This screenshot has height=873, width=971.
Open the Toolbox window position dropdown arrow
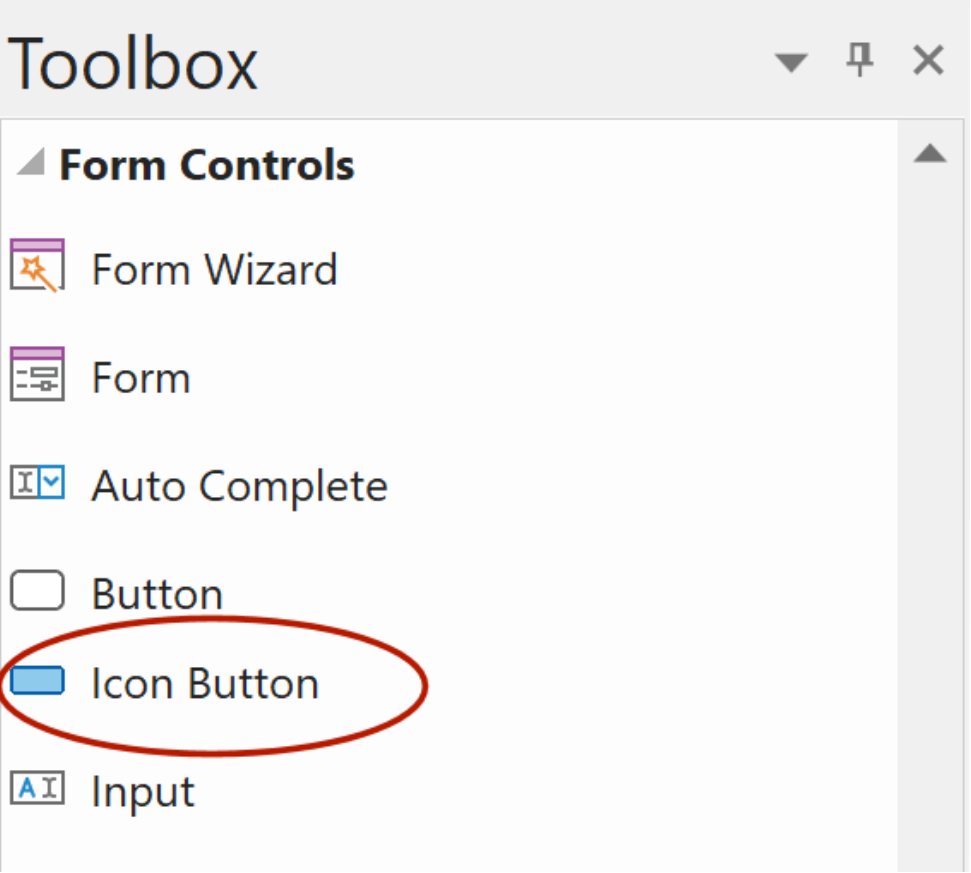pos(791,63)
